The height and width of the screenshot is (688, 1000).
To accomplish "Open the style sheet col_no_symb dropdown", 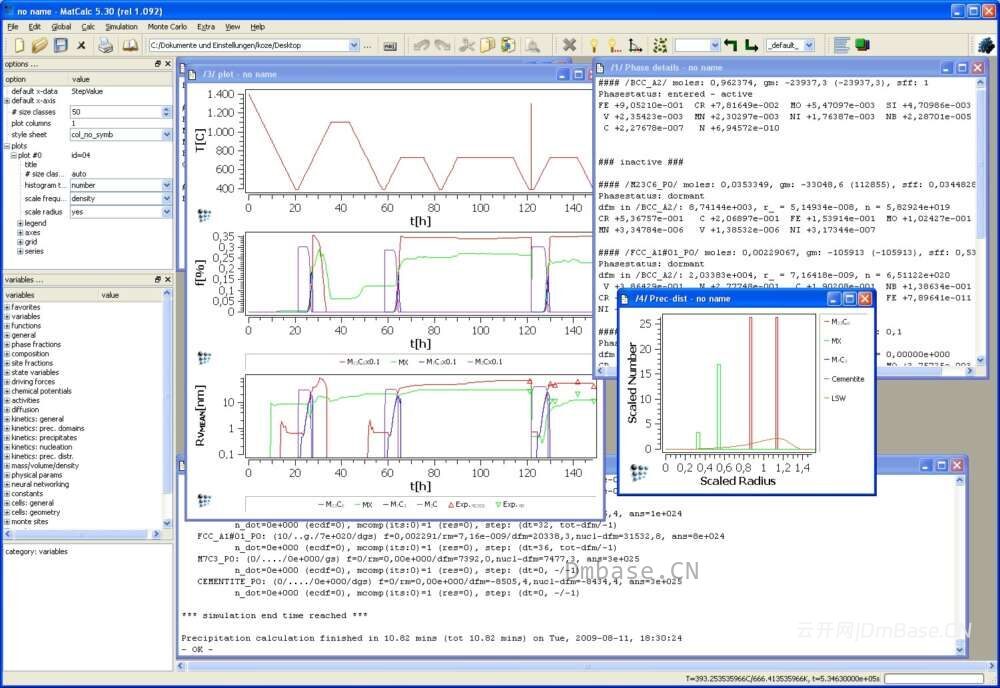I will tap(166, 135).
